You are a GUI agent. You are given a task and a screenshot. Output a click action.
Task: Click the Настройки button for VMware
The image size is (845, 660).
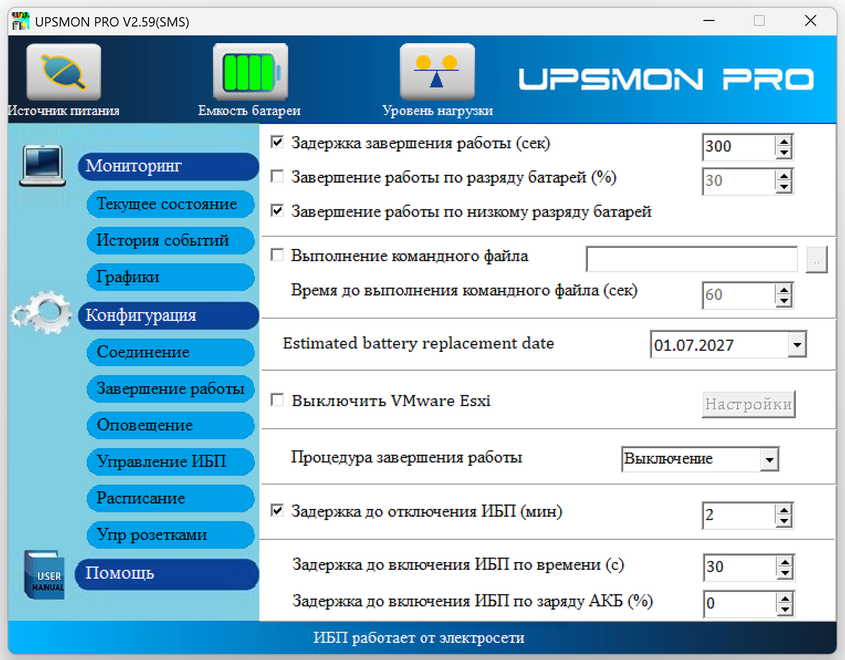[x=749, y=404]
